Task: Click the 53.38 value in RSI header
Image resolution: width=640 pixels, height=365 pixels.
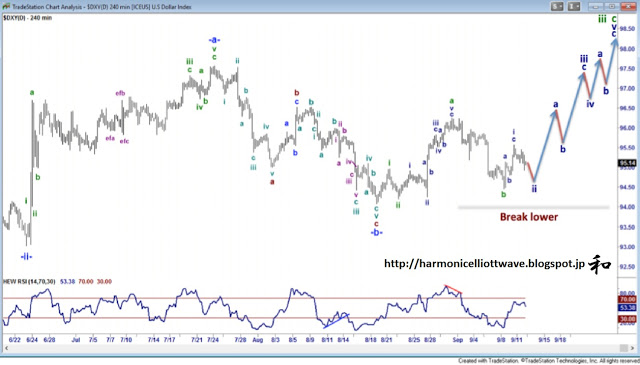Action: point(67,282)
